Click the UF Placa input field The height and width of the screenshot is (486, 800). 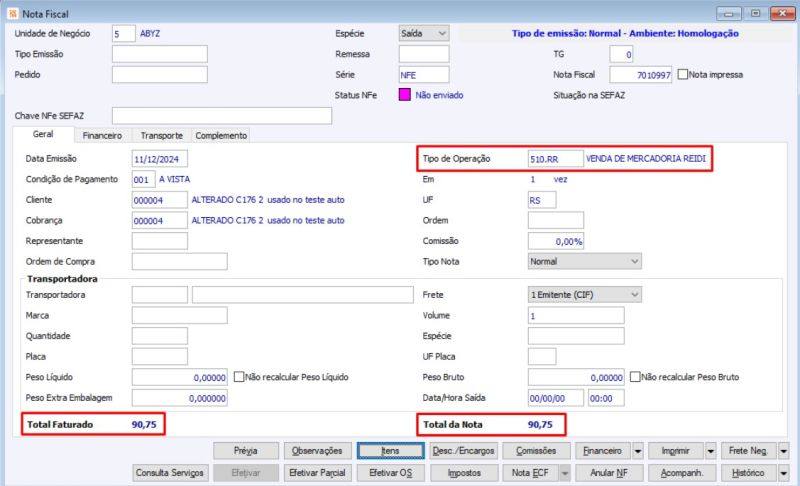click(542, 356)
